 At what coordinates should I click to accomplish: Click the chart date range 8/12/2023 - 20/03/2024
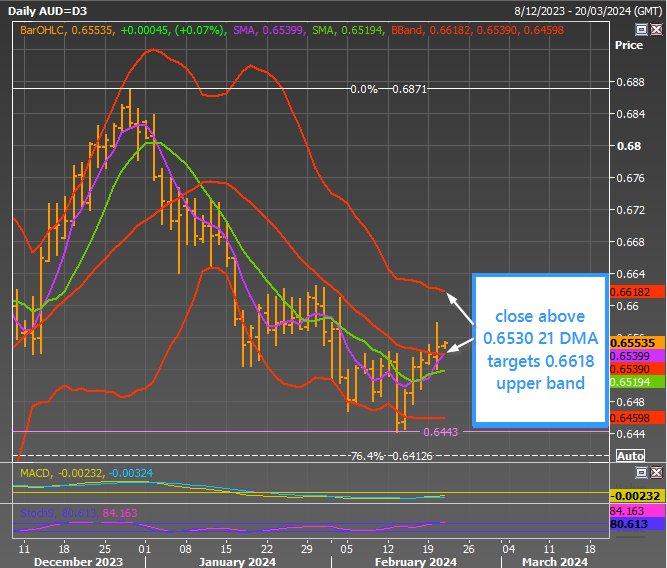coord(588,11)
